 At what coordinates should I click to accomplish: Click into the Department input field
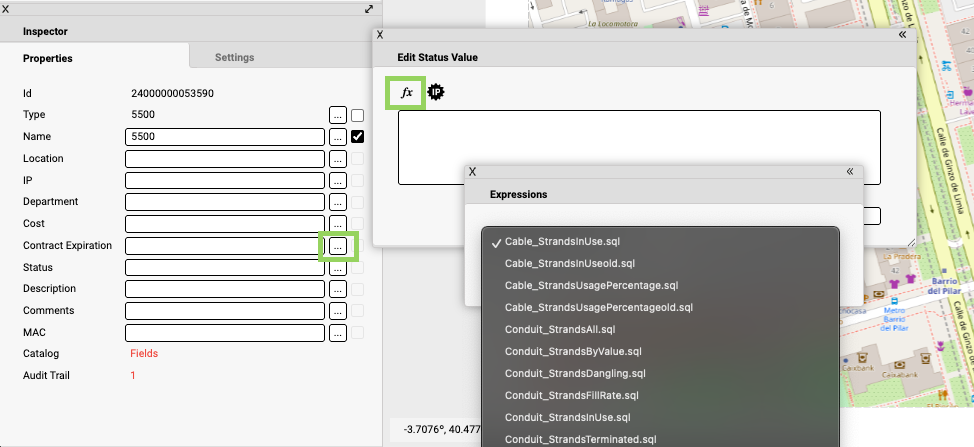(x=225, y=202)
